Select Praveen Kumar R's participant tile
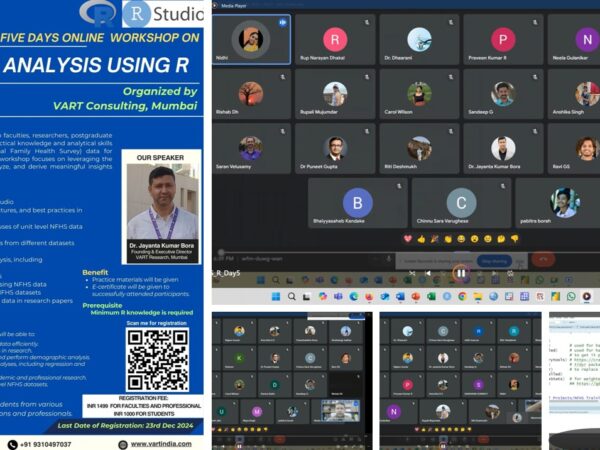Viewport: 600px width, 450px height. [x=503, y=39]
